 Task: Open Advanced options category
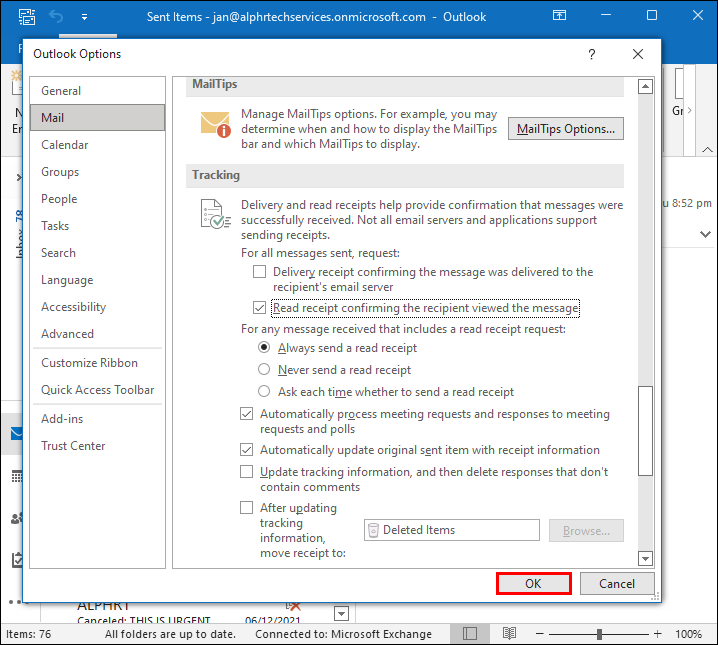click(98, 334)
